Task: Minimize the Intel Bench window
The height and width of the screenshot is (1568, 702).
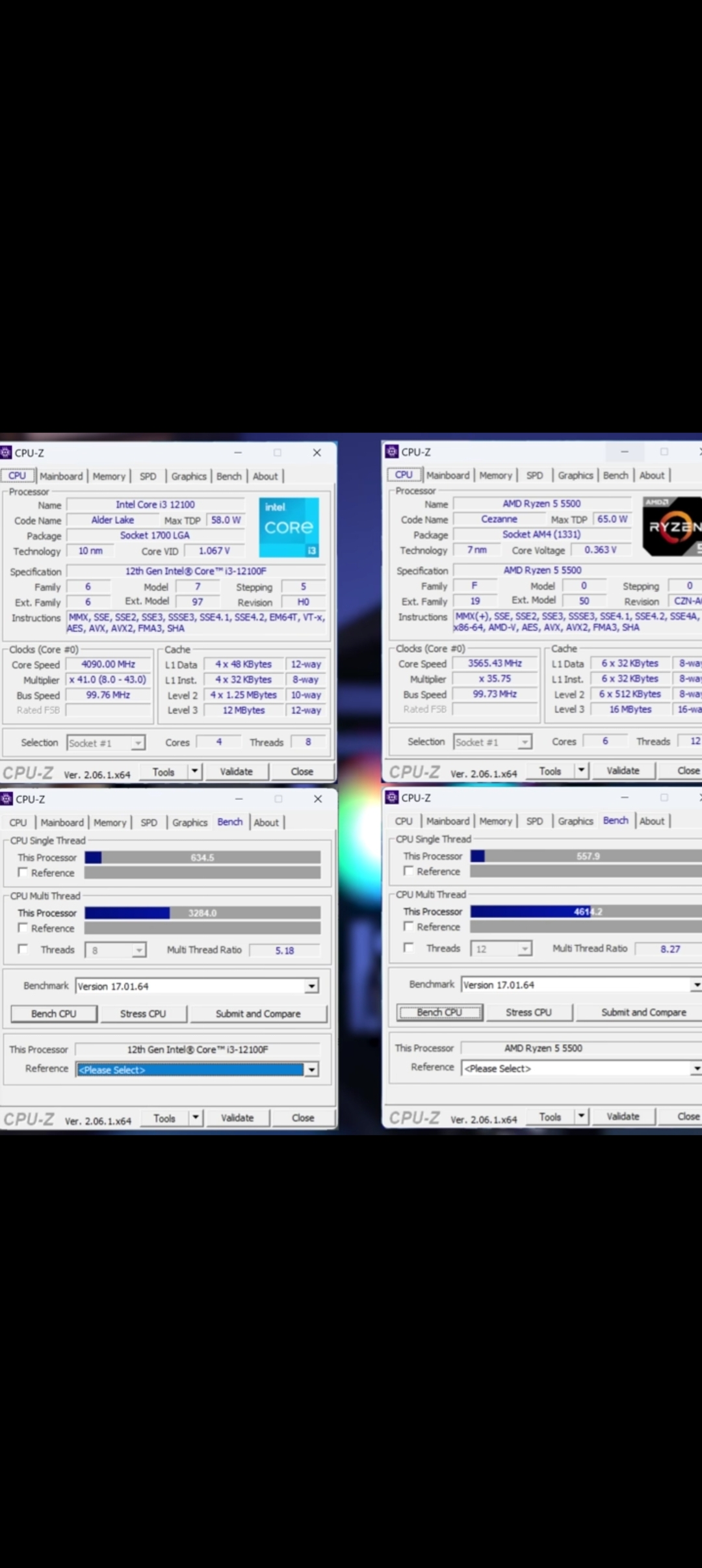Action: point(239,799)
